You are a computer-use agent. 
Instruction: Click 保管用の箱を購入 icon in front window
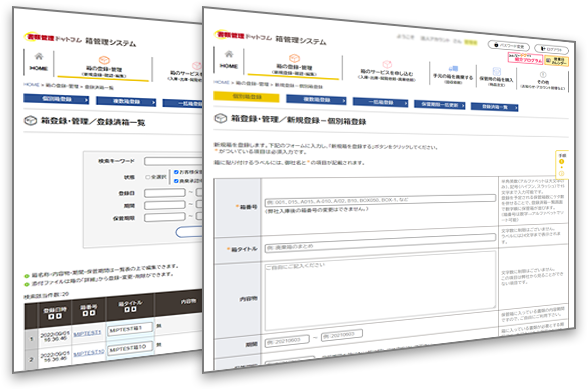[x=496, y=71]
